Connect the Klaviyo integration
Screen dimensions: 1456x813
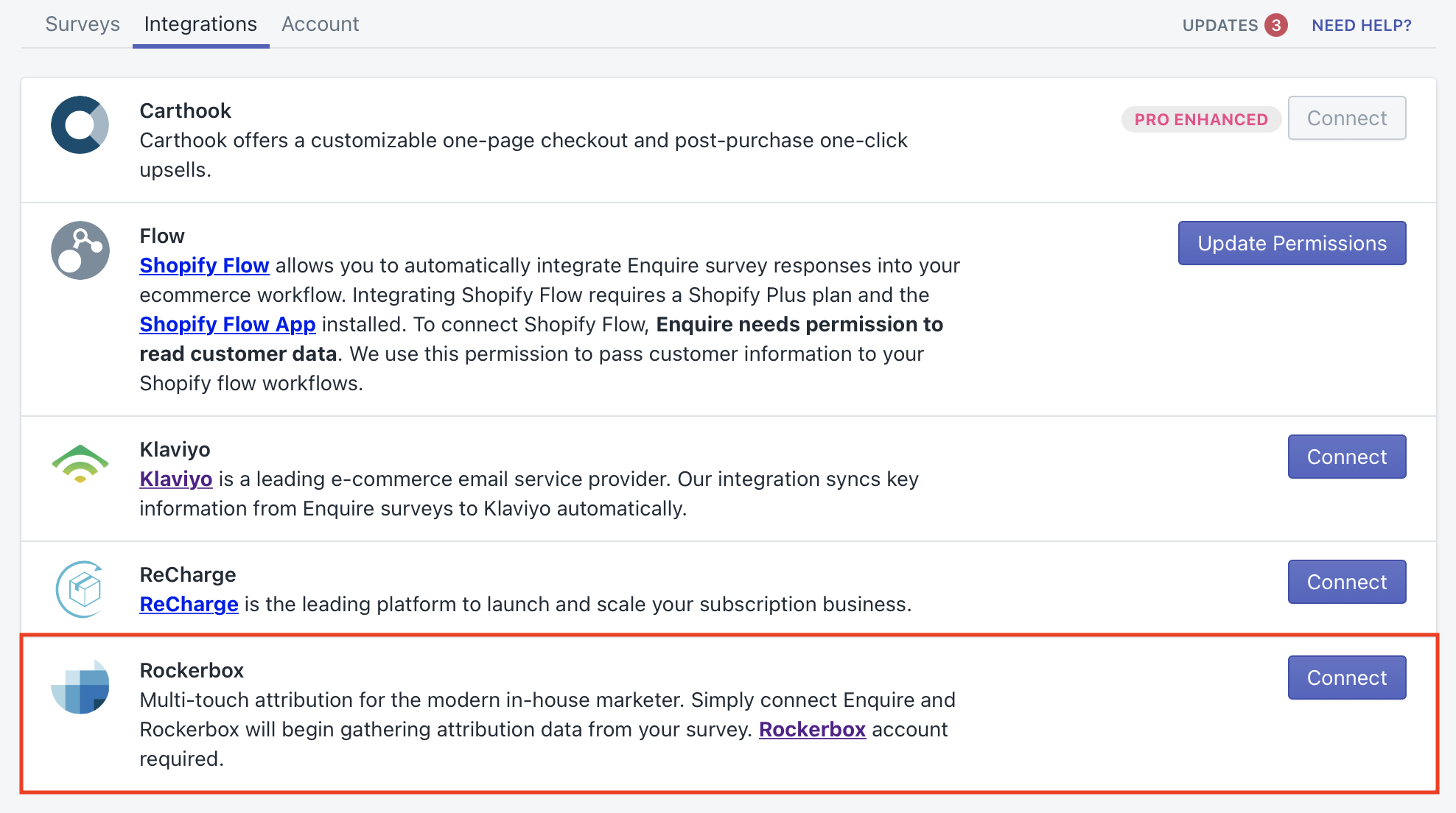(x=1346, y=457)
